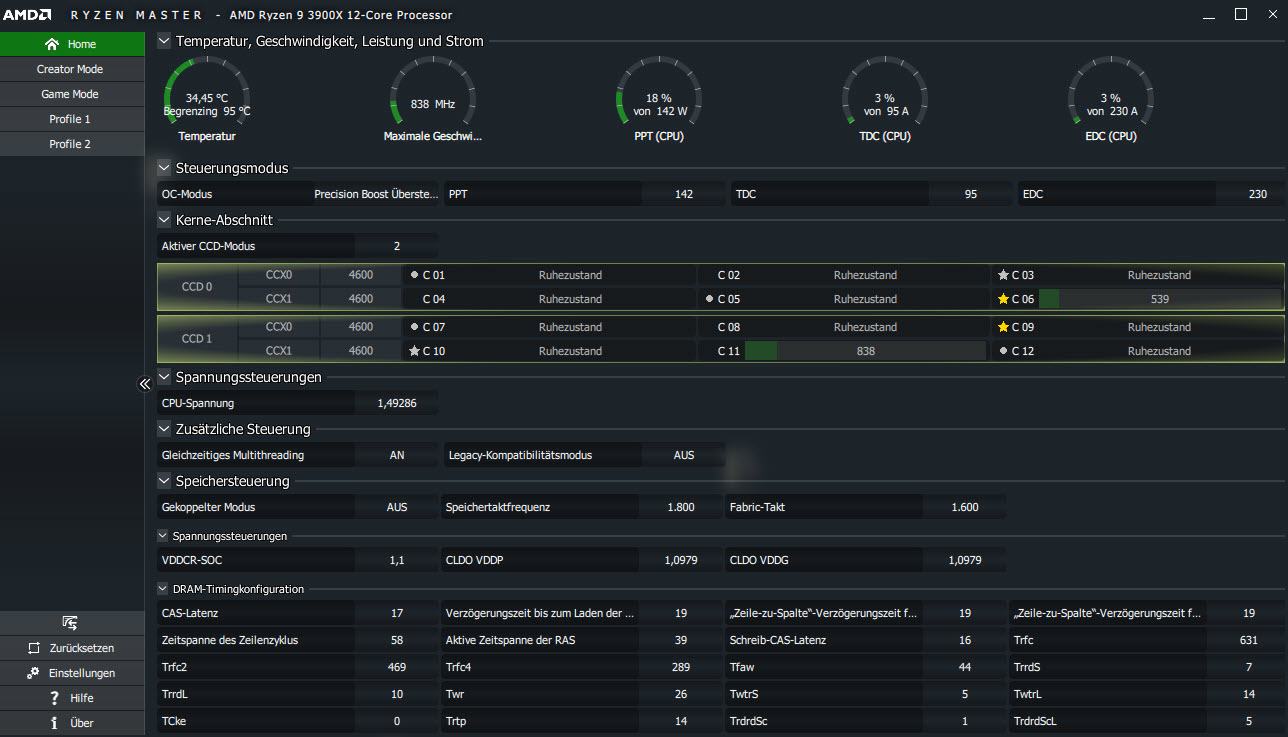Image resolution: width=1288 pixels, height=737 pixels.
Task: Click the CCD 1 CCX1 4600 value
Action: 361,351
